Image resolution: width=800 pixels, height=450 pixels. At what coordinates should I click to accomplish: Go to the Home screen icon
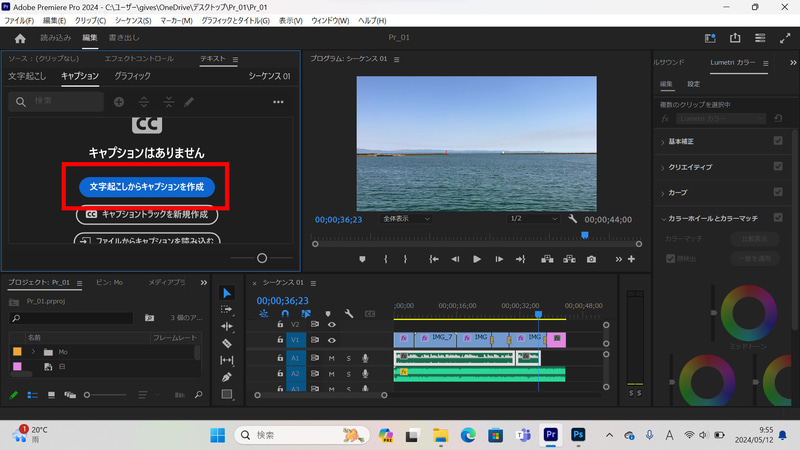(x=20, y=38)
